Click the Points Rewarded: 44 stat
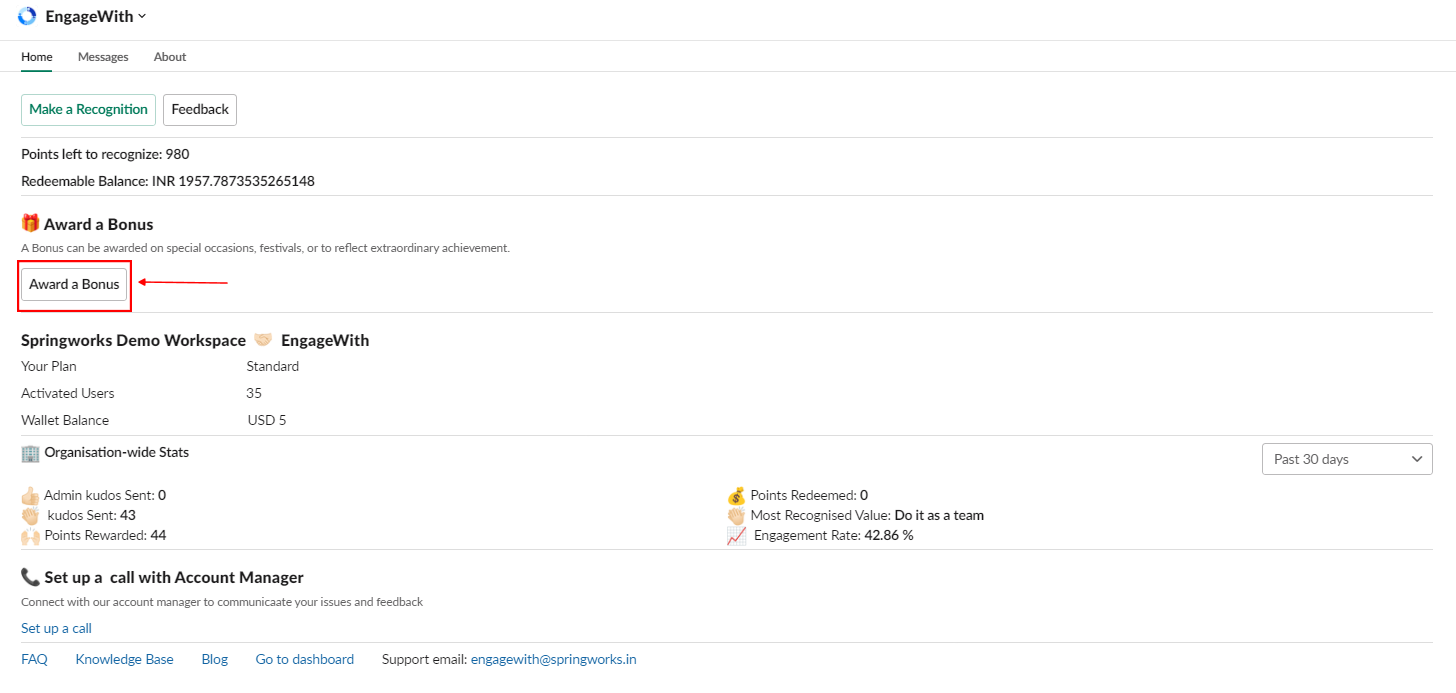This screenshot has height=693, width=1456. click(105, 535)
